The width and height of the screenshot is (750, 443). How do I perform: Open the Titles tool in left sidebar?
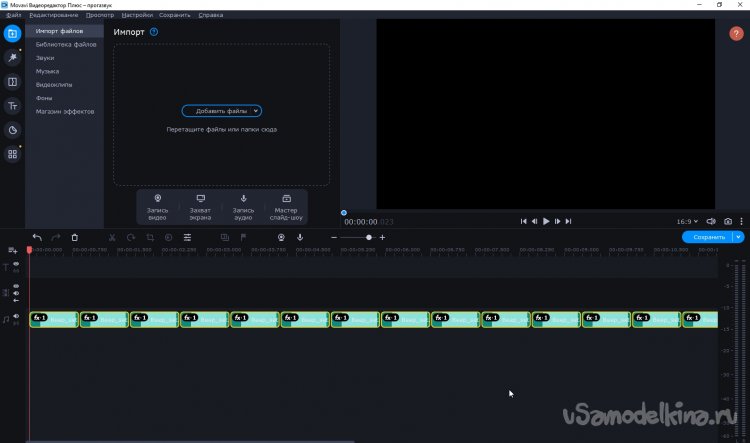pyautogui.click(x=12, y=105)
